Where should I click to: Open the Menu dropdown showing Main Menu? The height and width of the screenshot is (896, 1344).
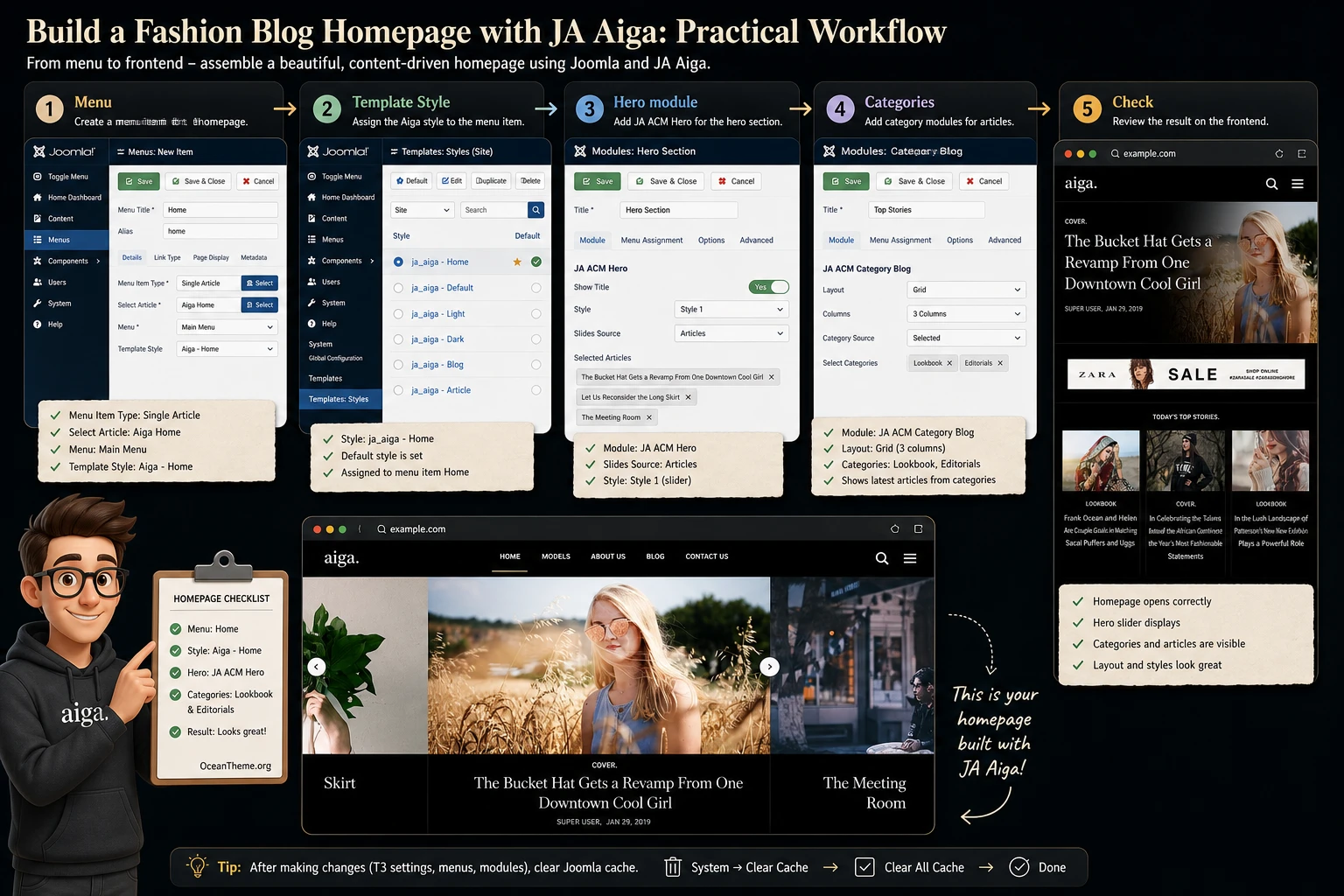pos(227,327)
